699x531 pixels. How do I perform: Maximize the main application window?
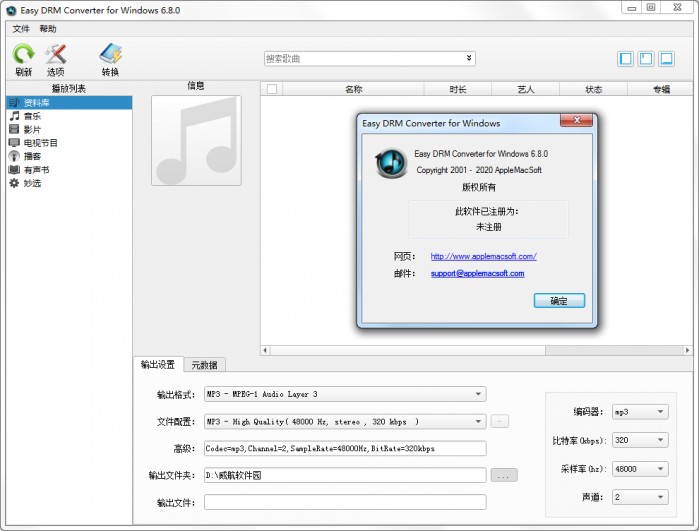point(651,8)
